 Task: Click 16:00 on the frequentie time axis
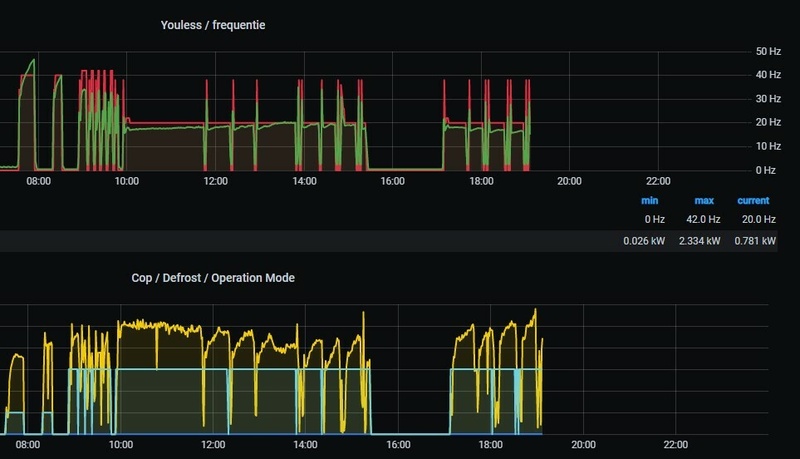click(392, 181)
